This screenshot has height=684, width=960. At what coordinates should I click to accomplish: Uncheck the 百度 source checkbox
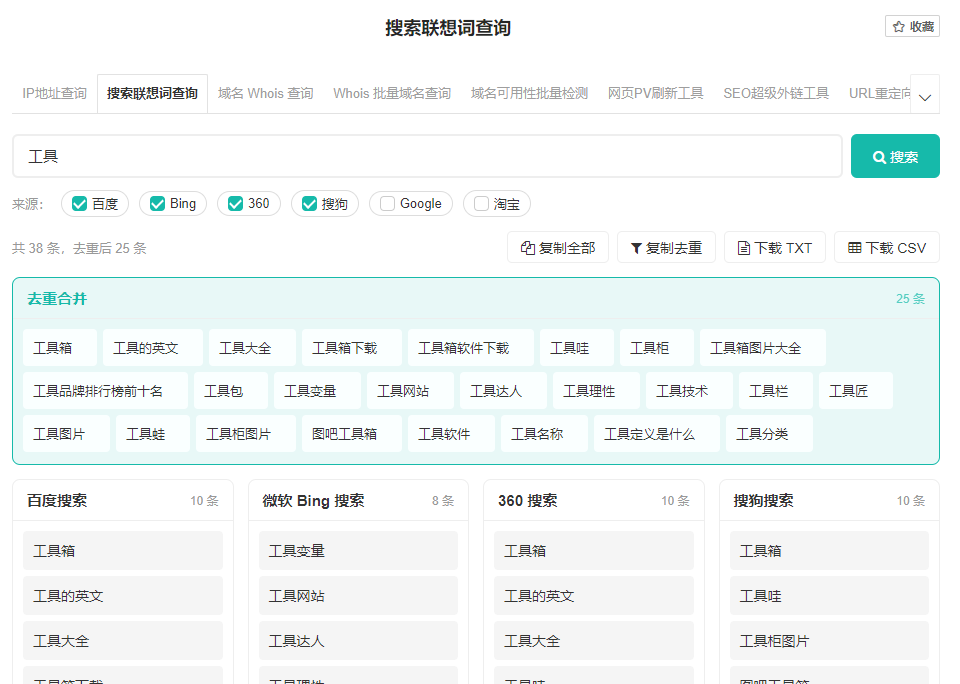point(79,204)
